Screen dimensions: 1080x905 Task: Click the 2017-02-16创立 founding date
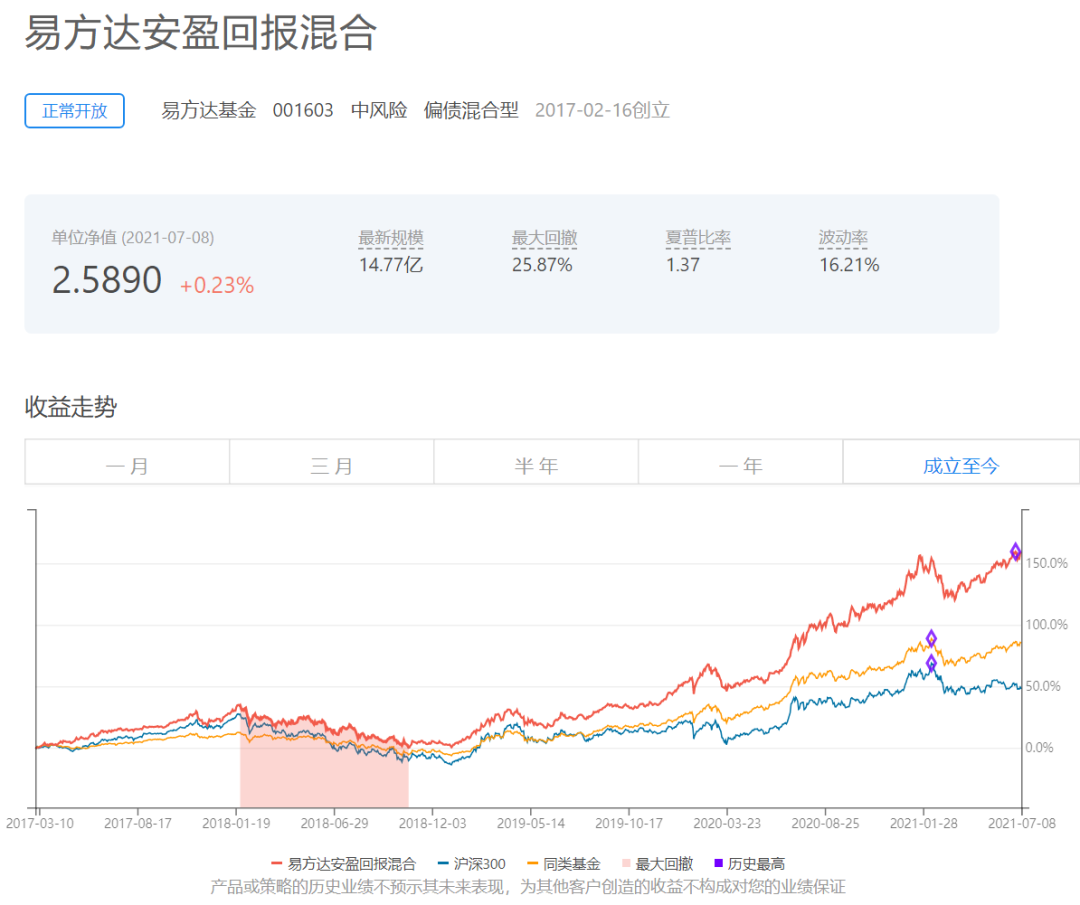tap(603, 110)
